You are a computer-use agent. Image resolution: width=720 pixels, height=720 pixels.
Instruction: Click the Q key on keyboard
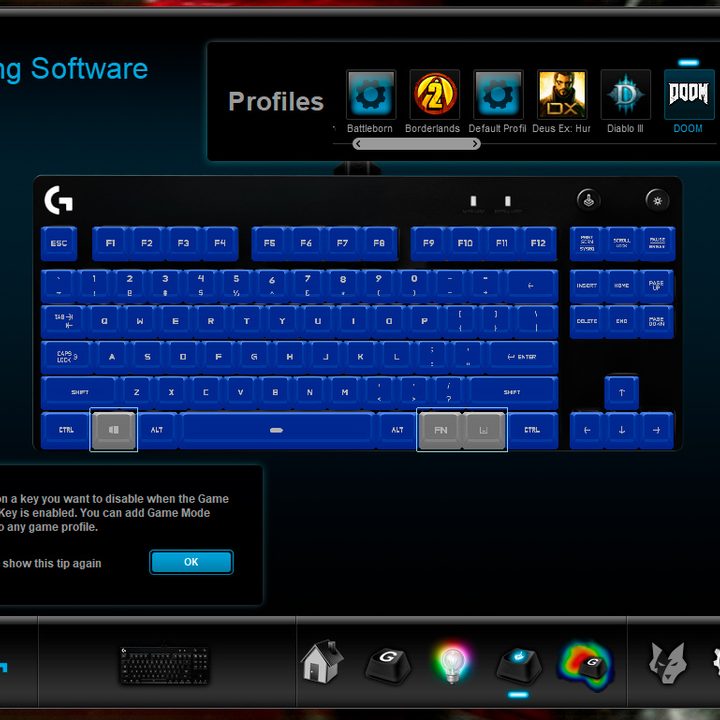coord(104,321)
